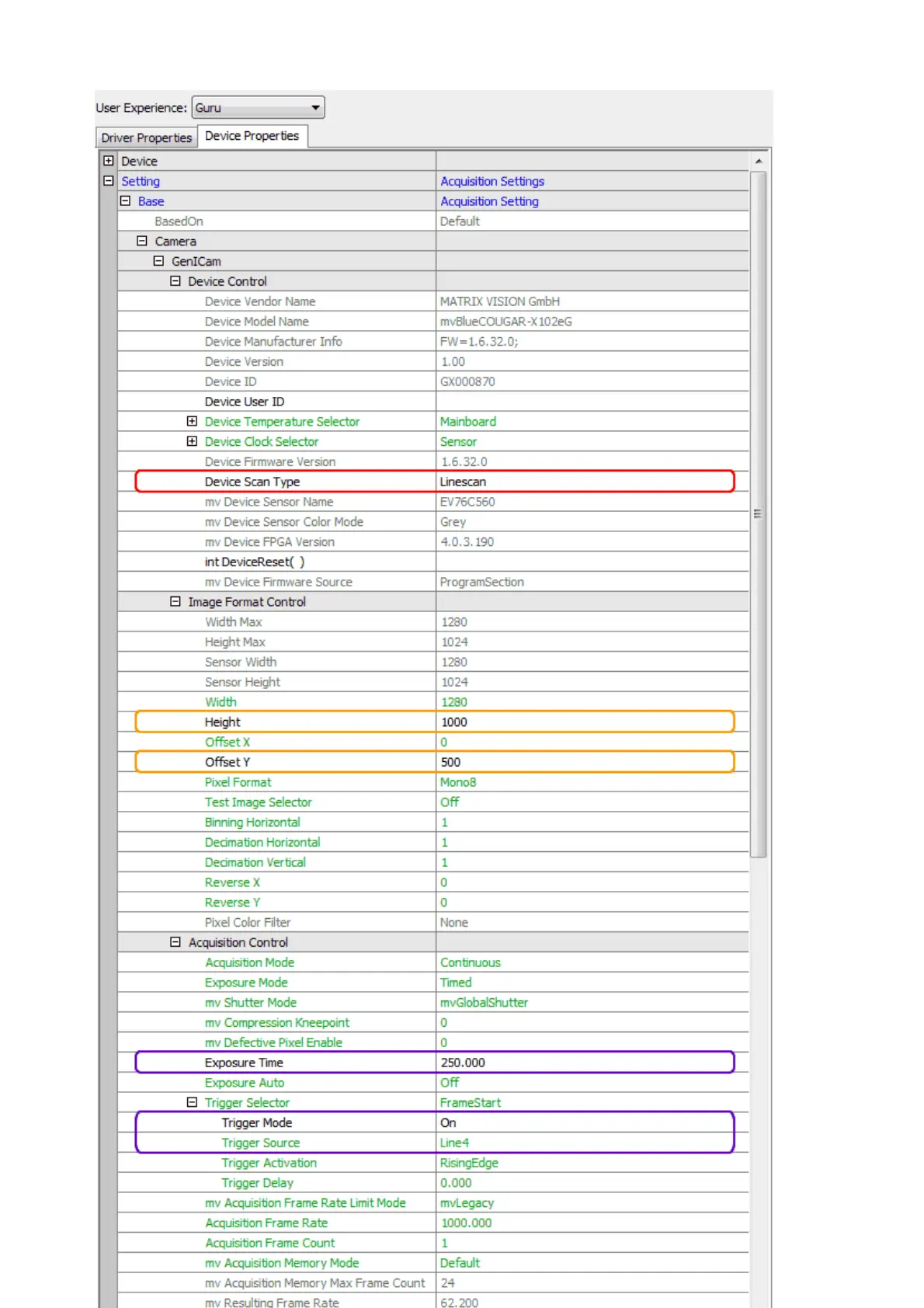Image resolution: width=924 pixels, height=1308 pixels.
Task: Select the Binning Horizontal row label
Action: coord(252,822)
